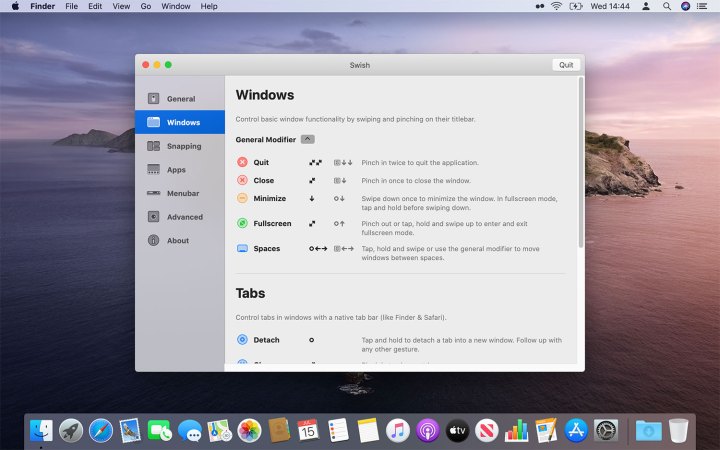This screenshot has height=450, width=720.
Task: Click the blue Spaces gesture icon
Action: (242, 248)
